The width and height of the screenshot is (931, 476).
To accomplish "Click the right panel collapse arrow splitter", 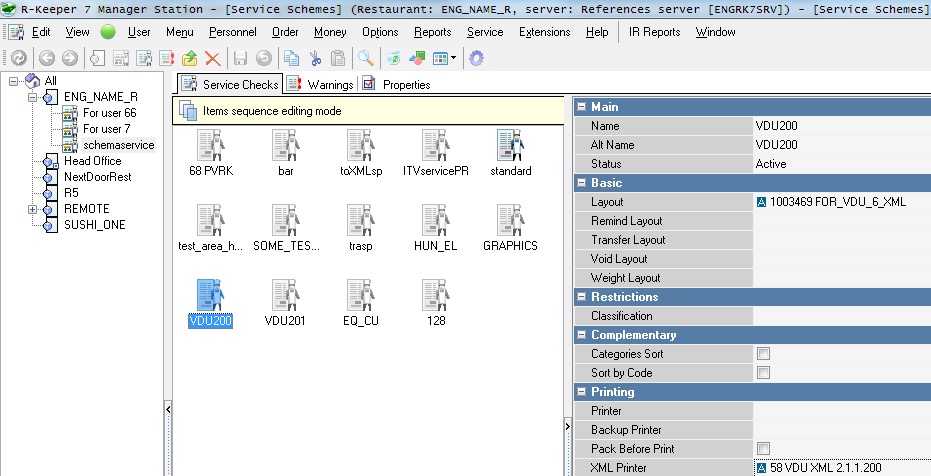I will 567,426.
